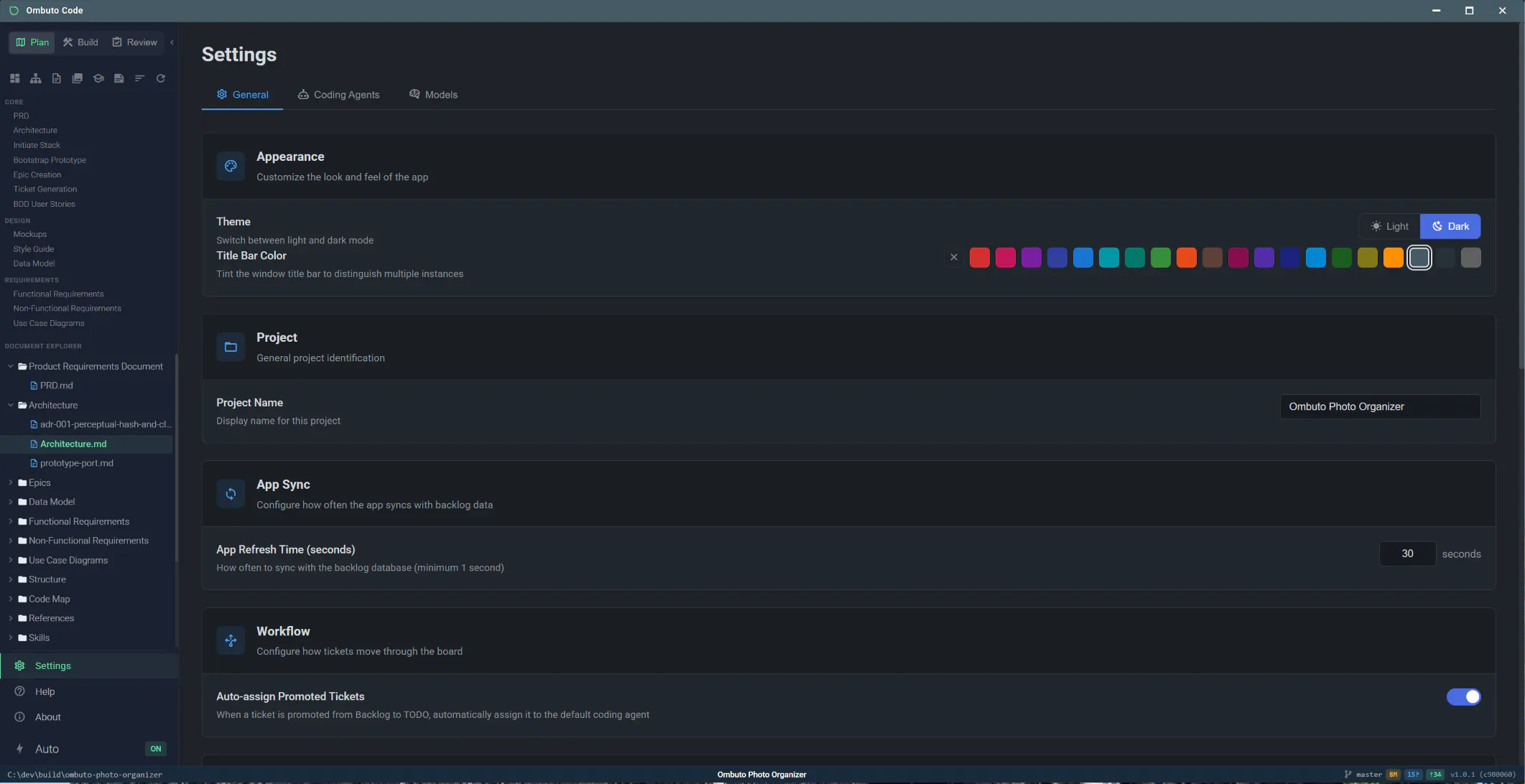This screenshot has width=1525, height=784.
Task: Click the About info icon
Action: (x=20, y=717)
